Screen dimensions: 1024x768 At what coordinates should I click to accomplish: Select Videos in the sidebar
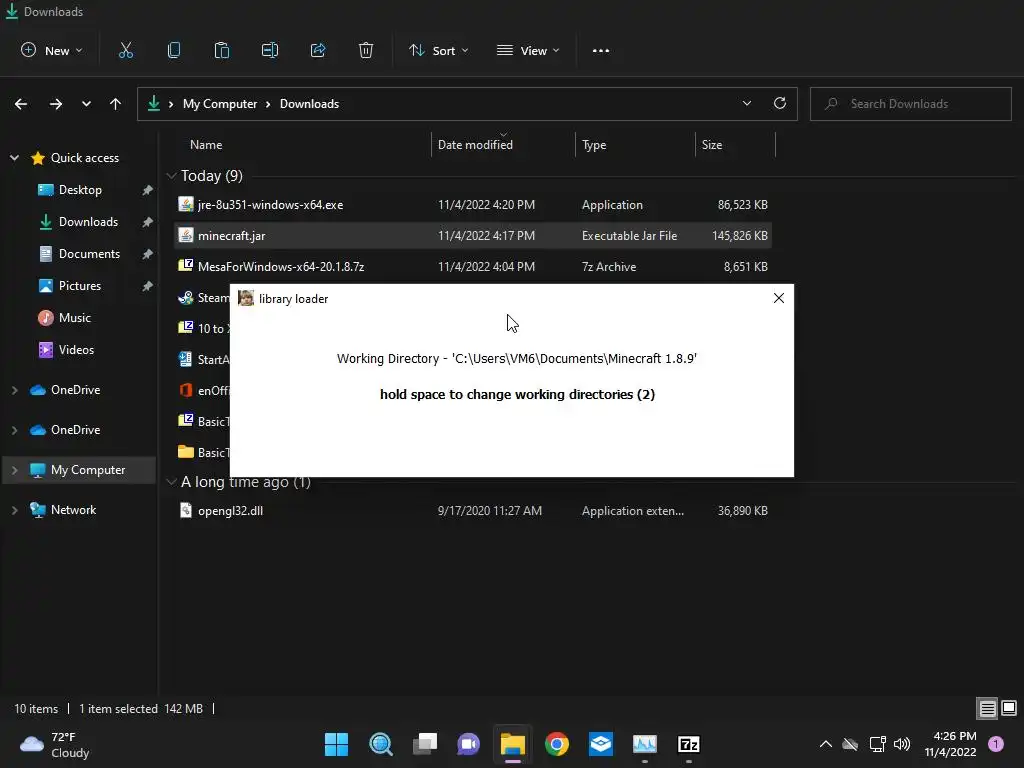pyautogui.click(x=76, y=350)
